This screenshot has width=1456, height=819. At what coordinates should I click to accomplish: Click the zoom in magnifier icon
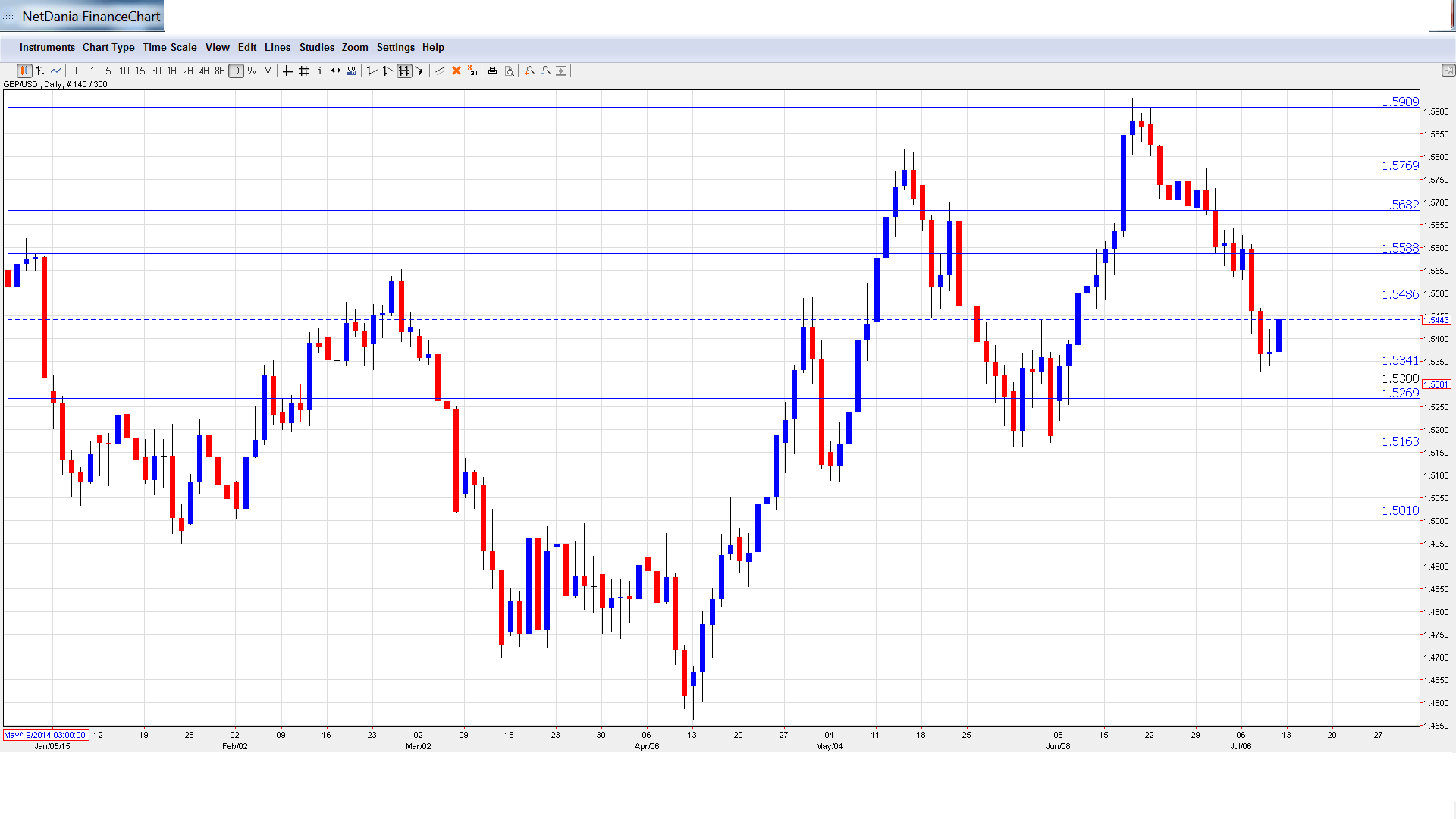click(530, 71)
